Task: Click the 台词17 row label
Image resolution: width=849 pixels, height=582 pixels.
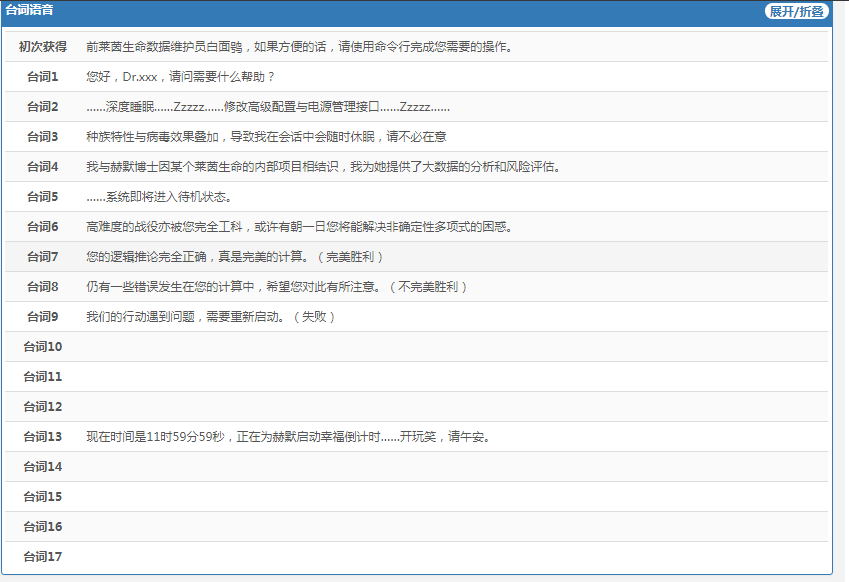Action: [43, 557]
